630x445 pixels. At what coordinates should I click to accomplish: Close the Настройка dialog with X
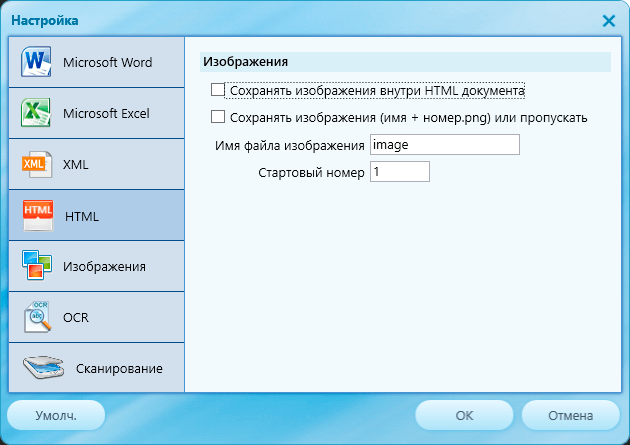[x=609, y=20]
